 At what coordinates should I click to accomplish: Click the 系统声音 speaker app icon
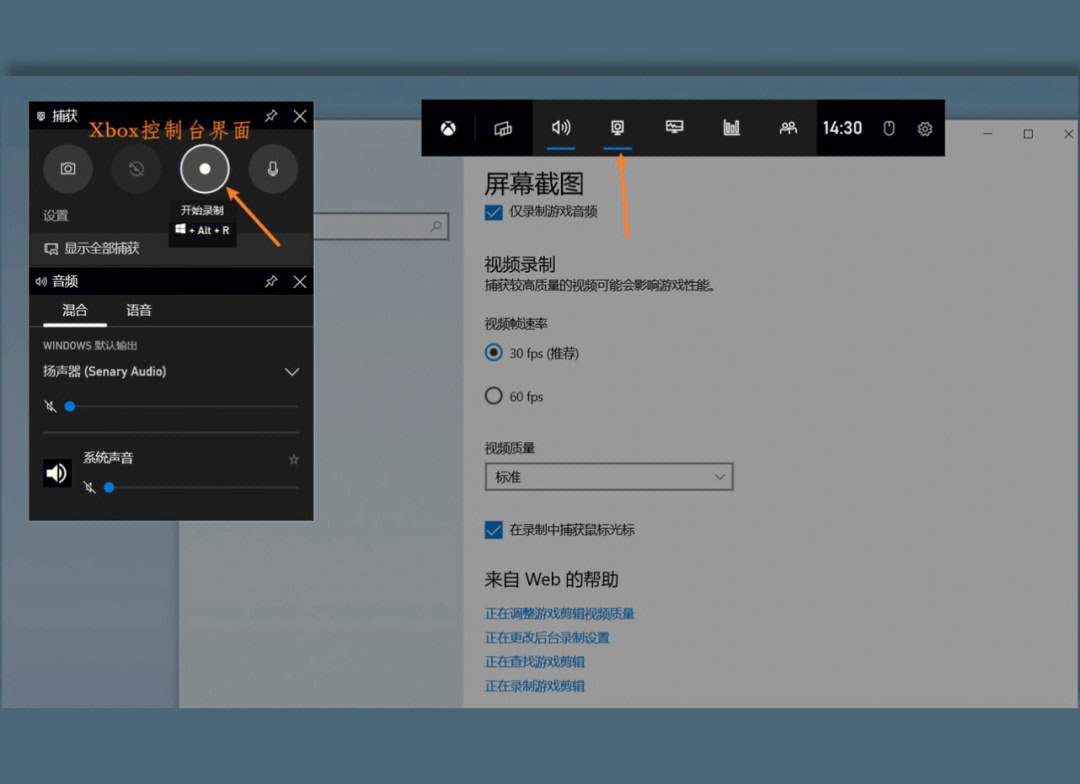point(57,473)
